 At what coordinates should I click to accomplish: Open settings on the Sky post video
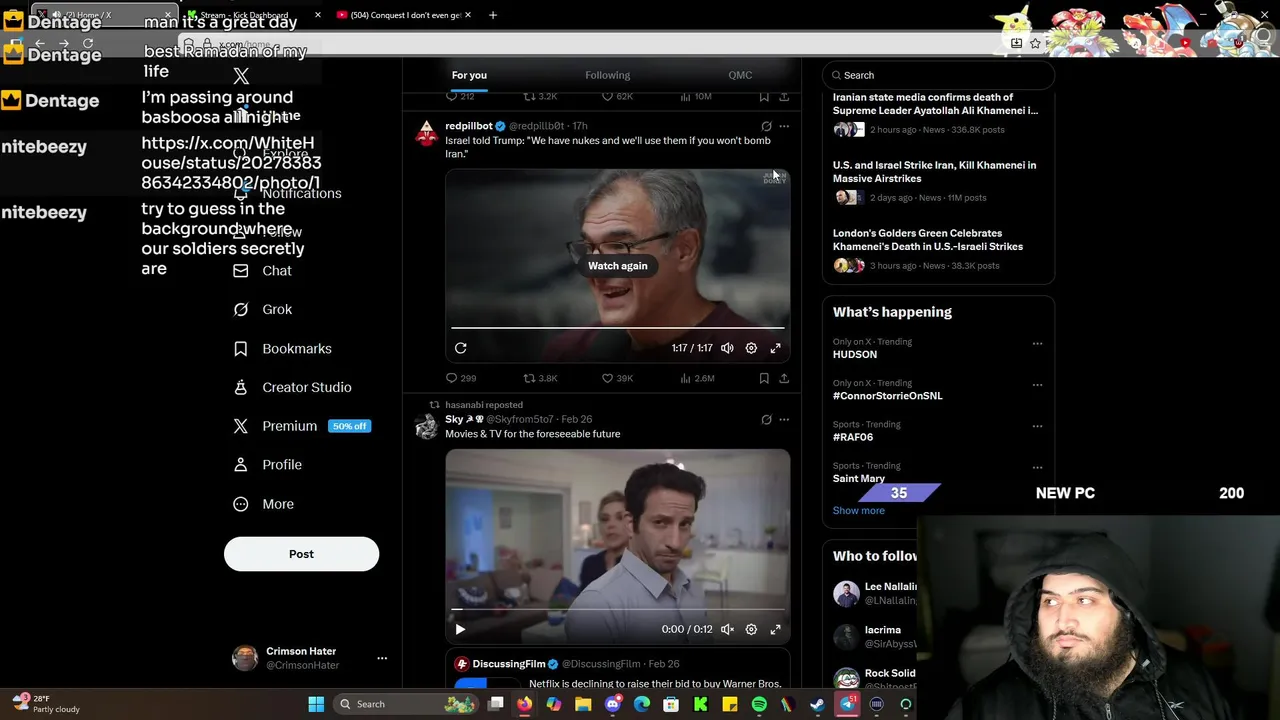751,629
